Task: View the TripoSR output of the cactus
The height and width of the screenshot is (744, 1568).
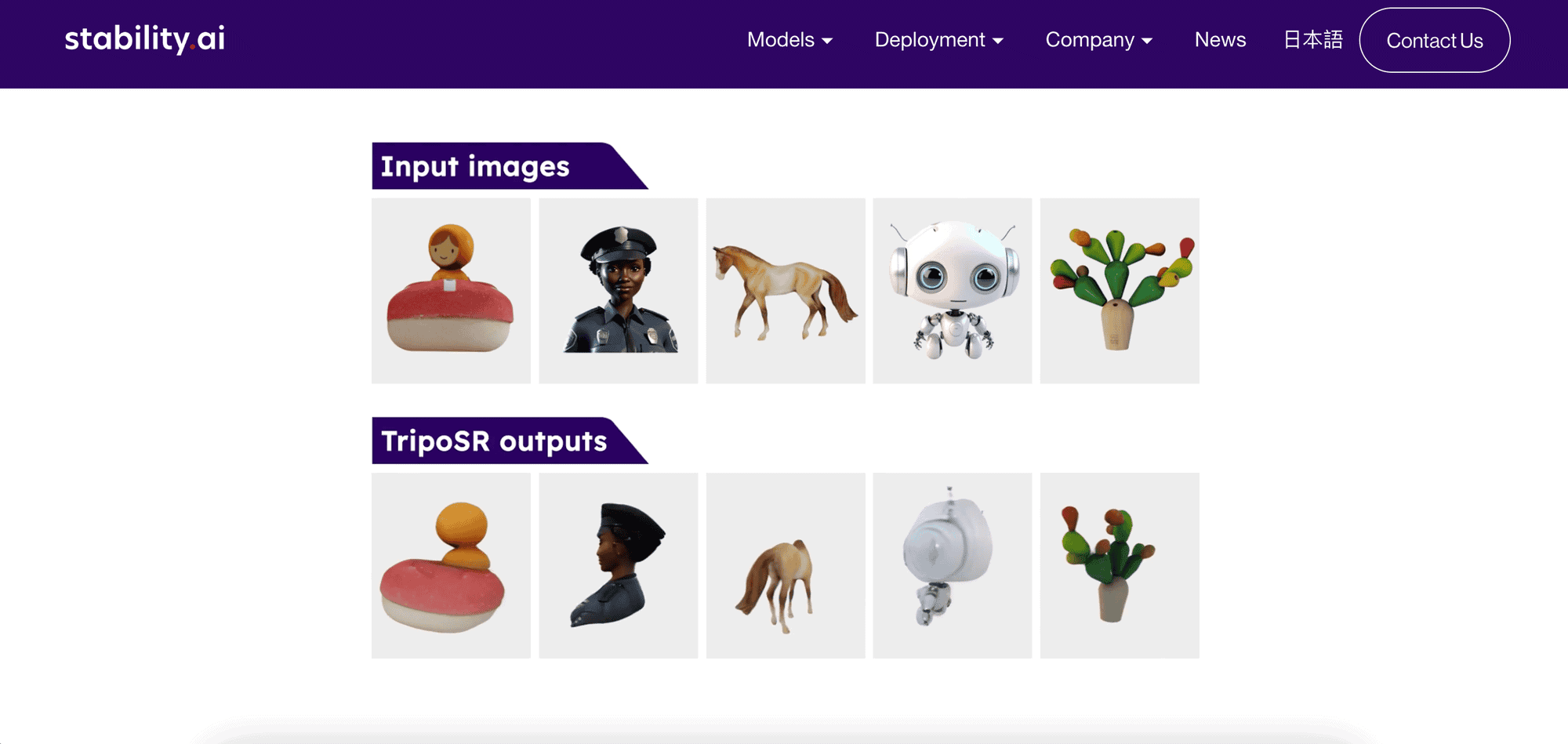Action: point(1120,565)
